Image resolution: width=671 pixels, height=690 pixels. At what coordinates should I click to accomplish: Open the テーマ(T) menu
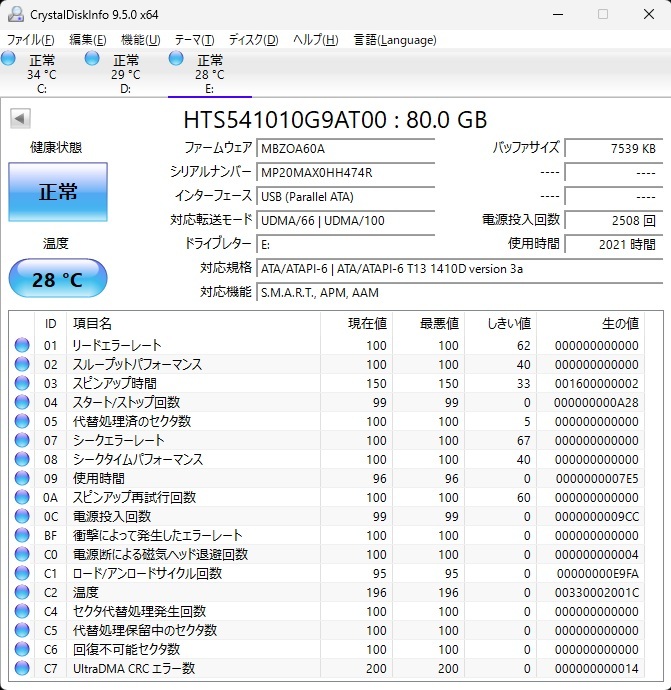(x=194, y=40)
